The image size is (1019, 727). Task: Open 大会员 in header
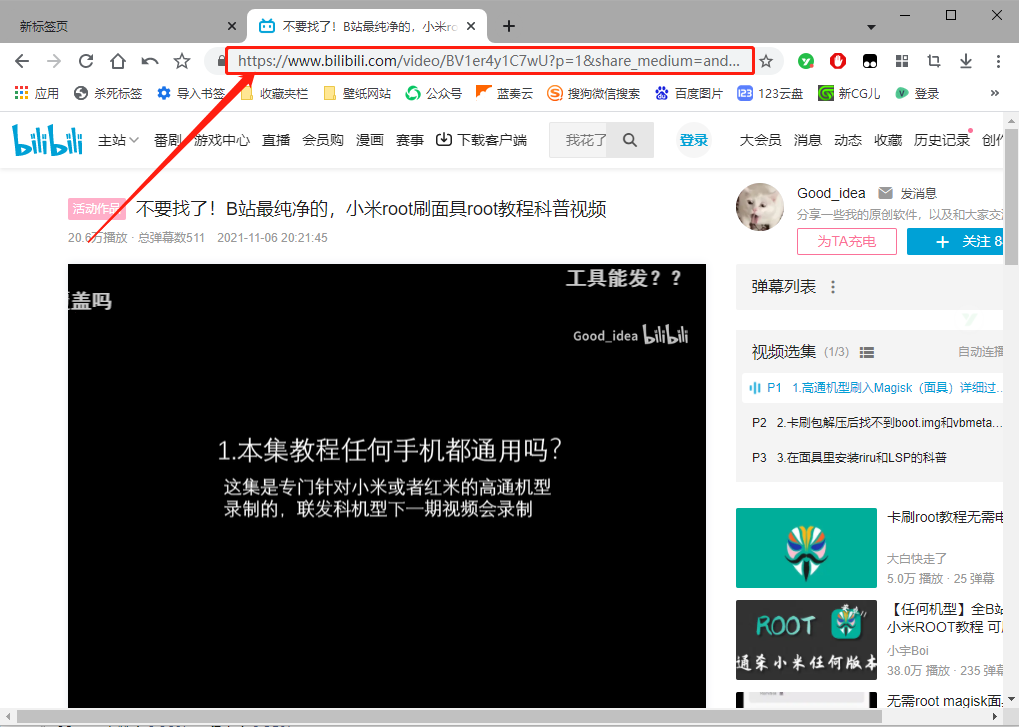point(760,140)
